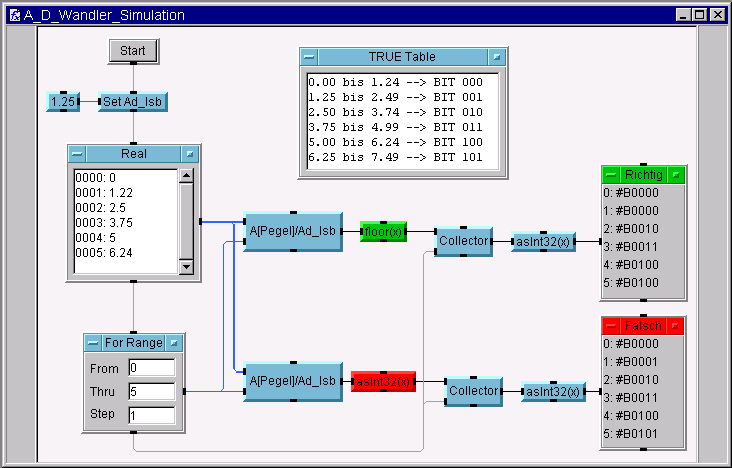This screenshot has width=732, height=468.
Task: Select the lower Collector object
Action: 473,391
